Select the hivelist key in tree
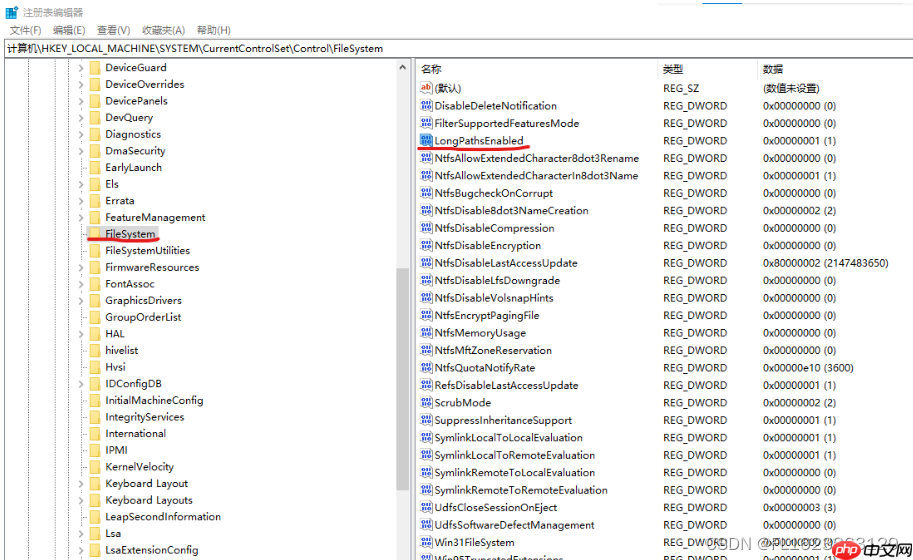This screenshot has width=913, height=560. pos(122,350)
